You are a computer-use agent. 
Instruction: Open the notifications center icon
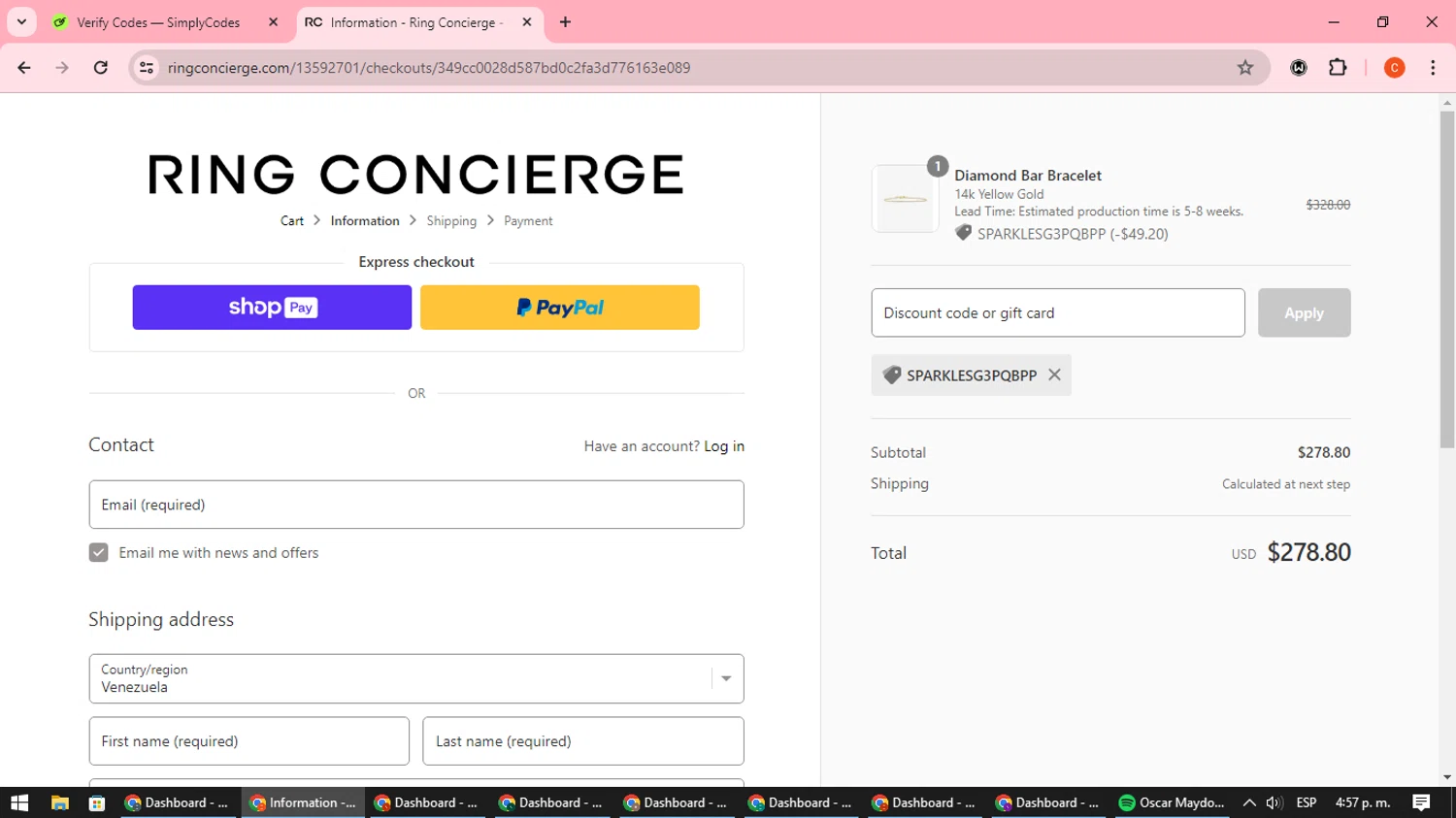tap(1422, 802)
